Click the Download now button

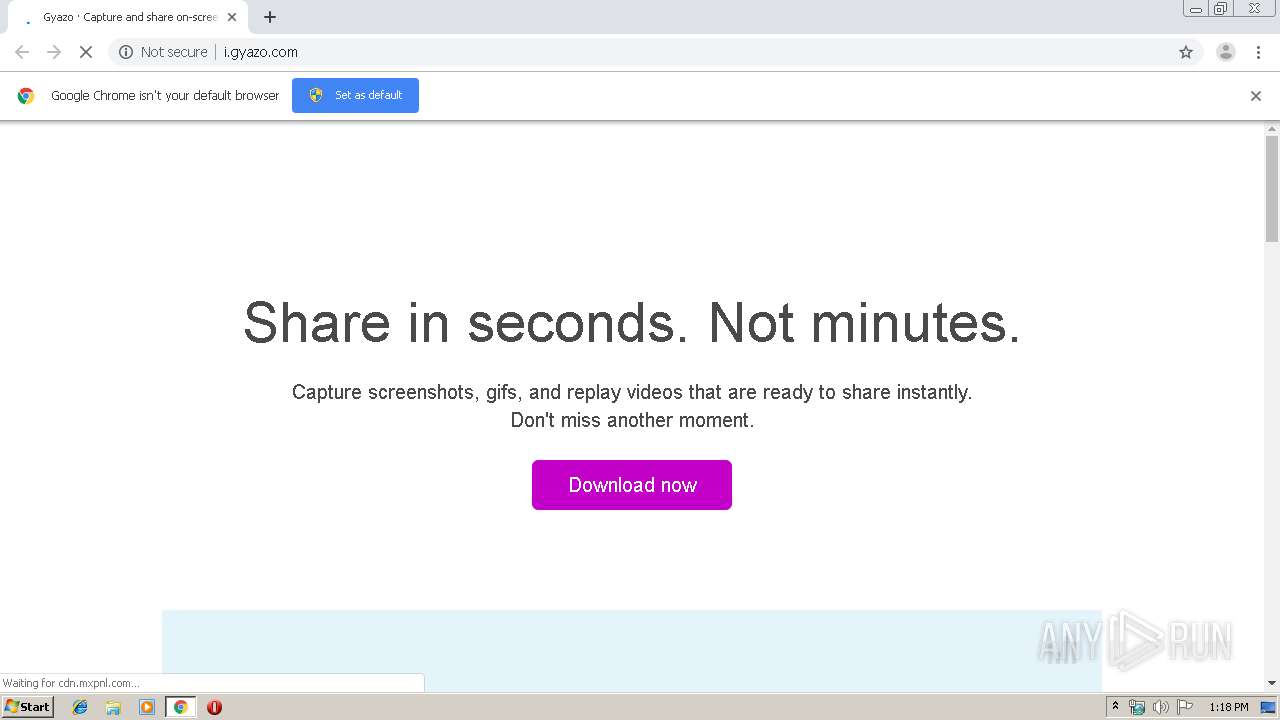(632, 485)
